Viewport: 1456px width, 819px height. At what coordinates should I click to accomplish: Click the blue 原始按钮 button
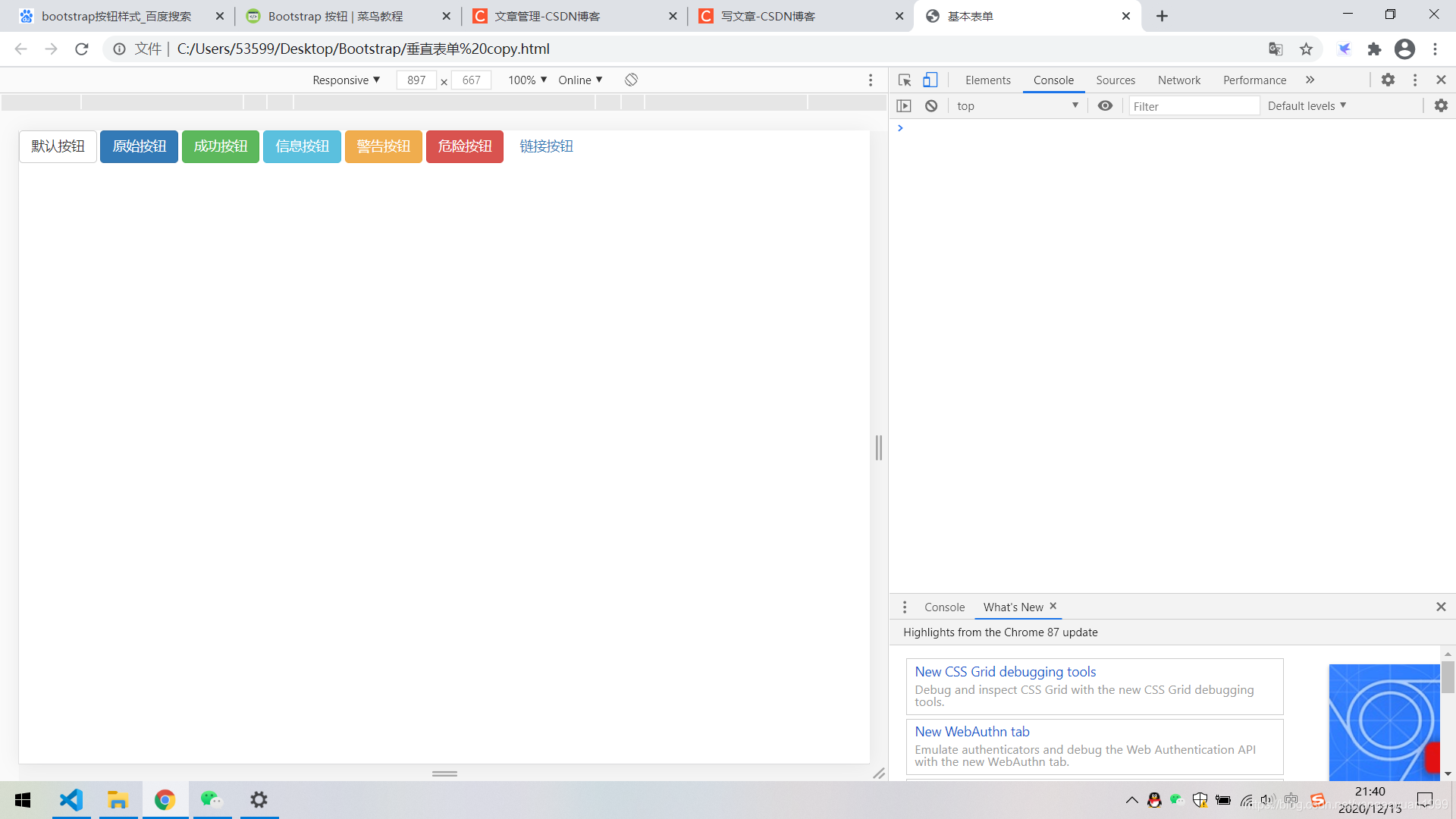(139, 146)
